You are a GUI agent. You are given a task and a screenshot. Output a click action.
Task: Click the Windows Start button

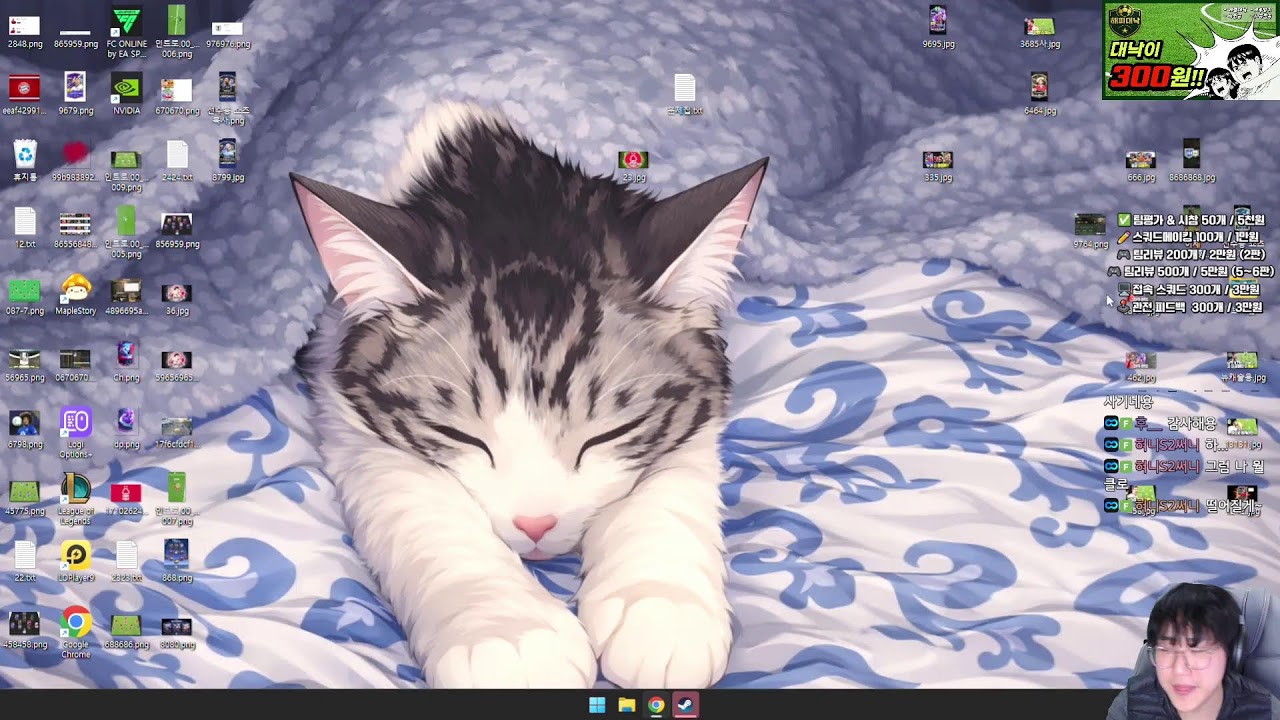pyautogui.click(x=597, y=705)
